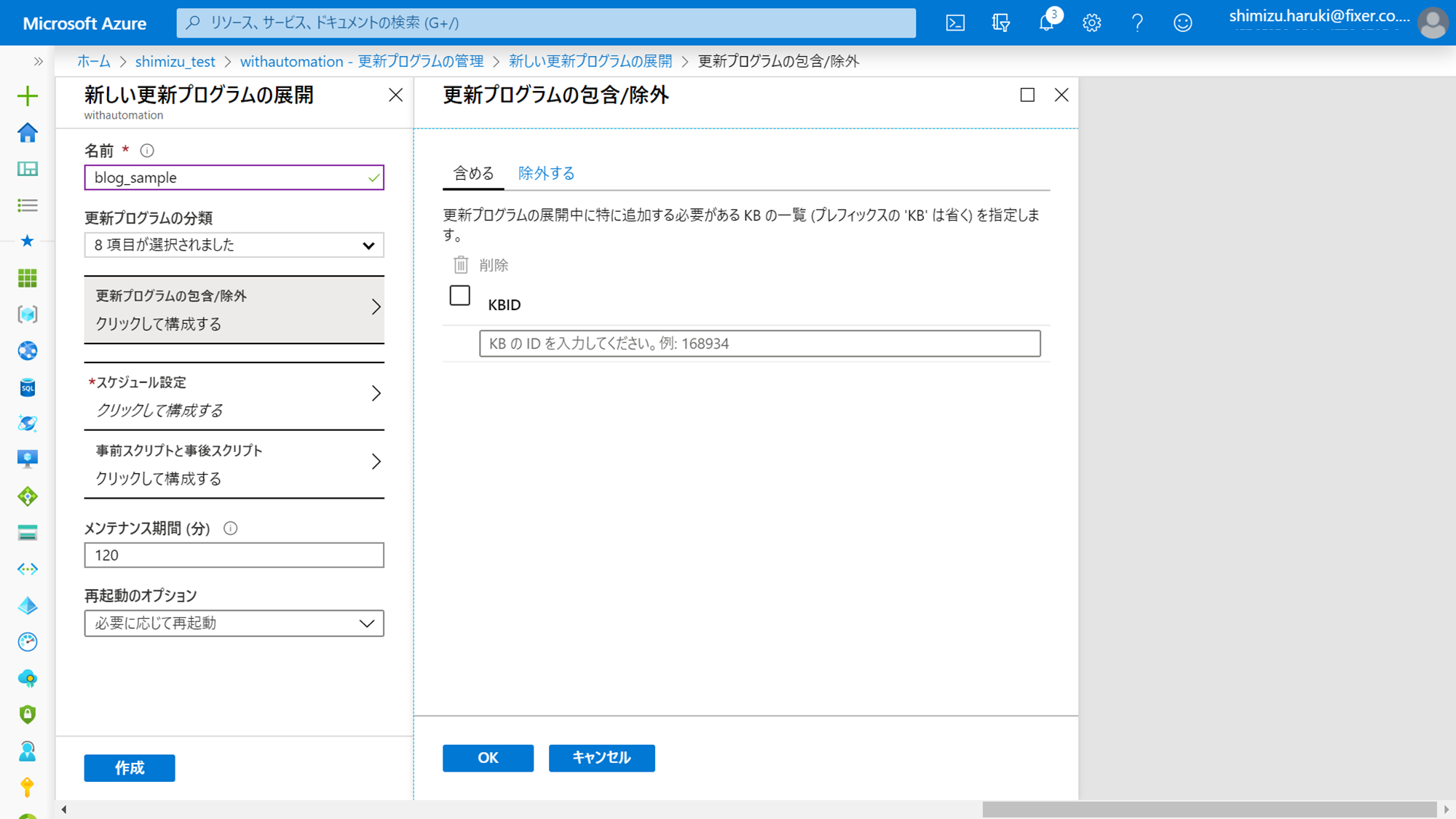Open directory and subscription filter icon
The width and height of the screenshot is (1456, 819).
[x=1001, y=23]
